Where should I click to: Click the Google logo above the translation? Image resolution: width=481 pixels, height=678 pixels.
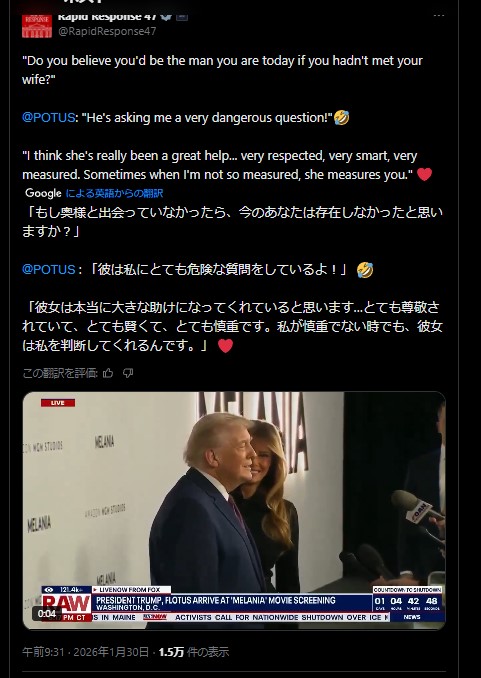[x=43, y=193]
